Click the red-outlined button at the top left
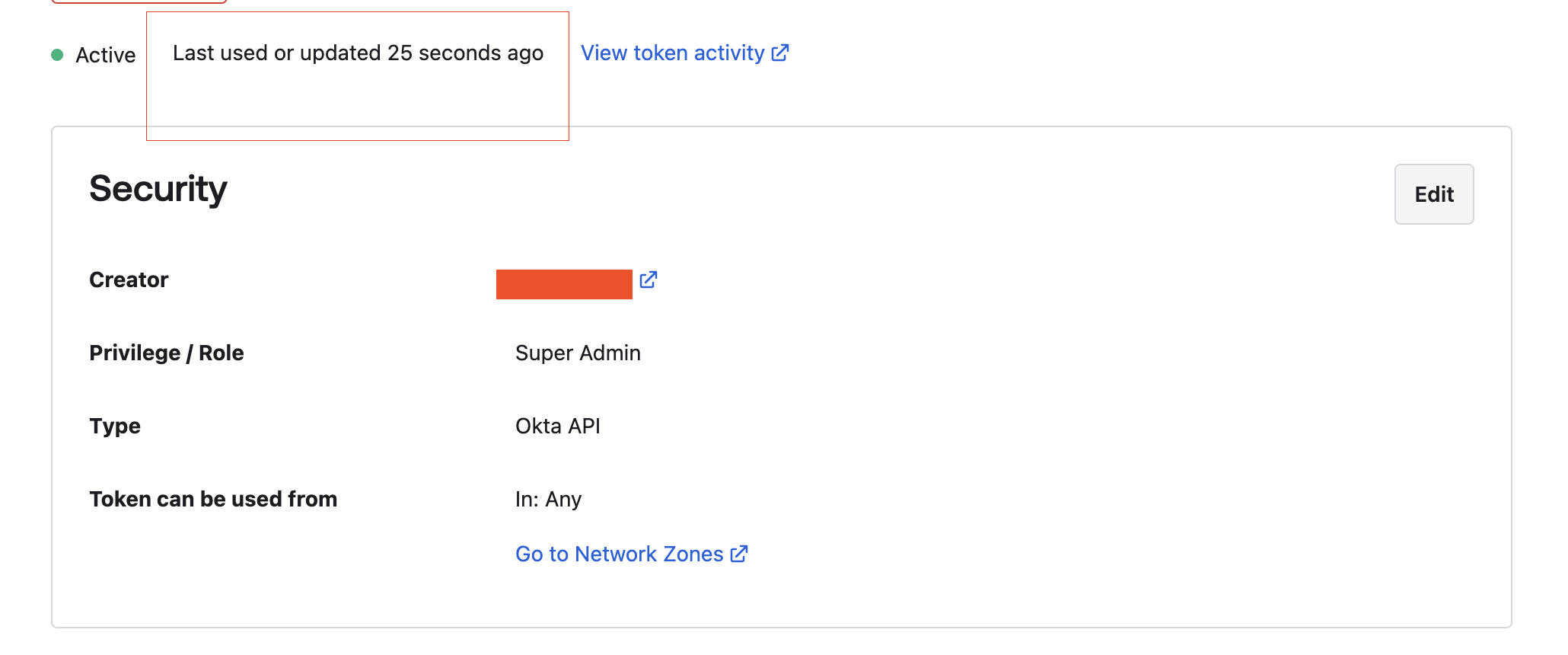The image size is (1568, 655). (139, 2)
